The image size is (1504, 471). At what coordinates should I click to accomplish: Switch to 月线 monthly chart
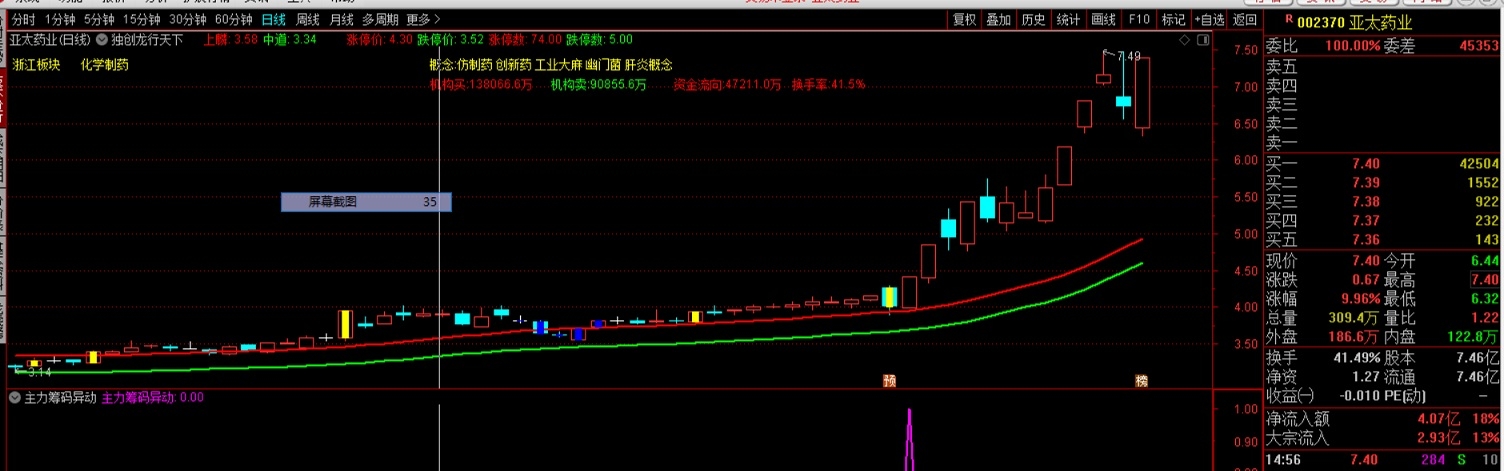tap(341, 19)
